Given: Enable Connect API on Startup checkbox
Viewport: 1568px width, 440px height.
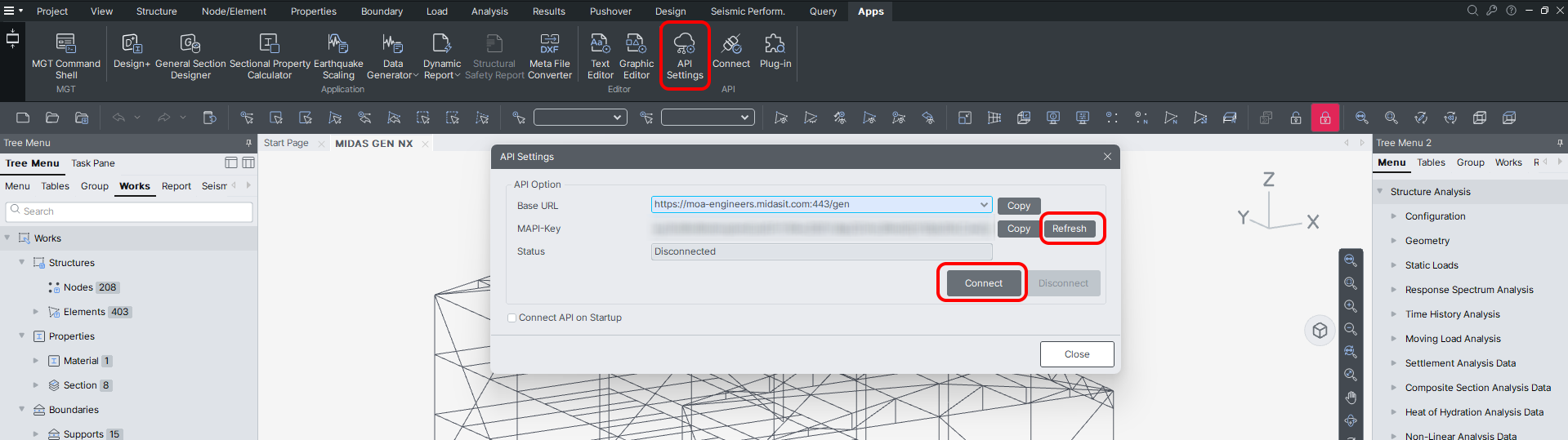Looking at the screenshot, I should coord(512,318).
